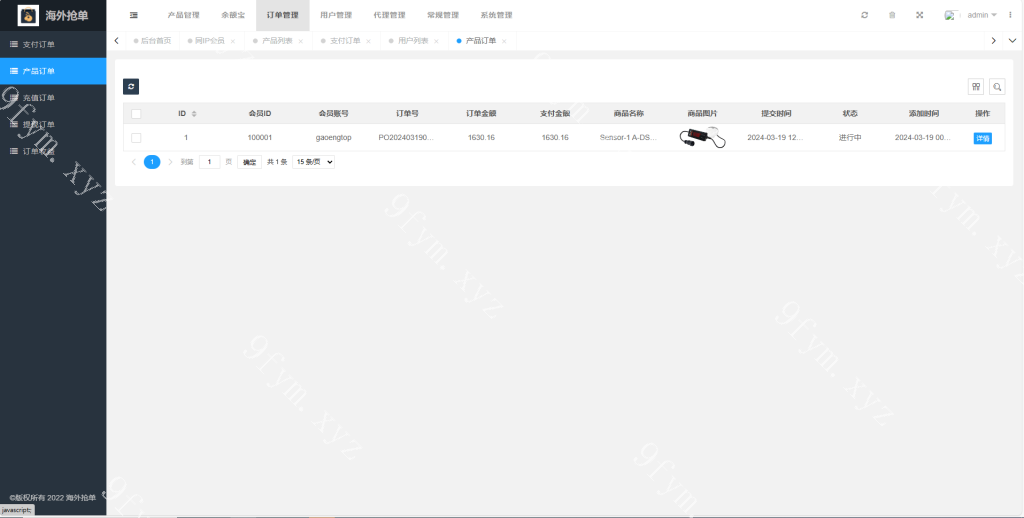Screen dimensions: 1024x518
Task: Open the 余额宝 top menu
Action: [233, 15]
